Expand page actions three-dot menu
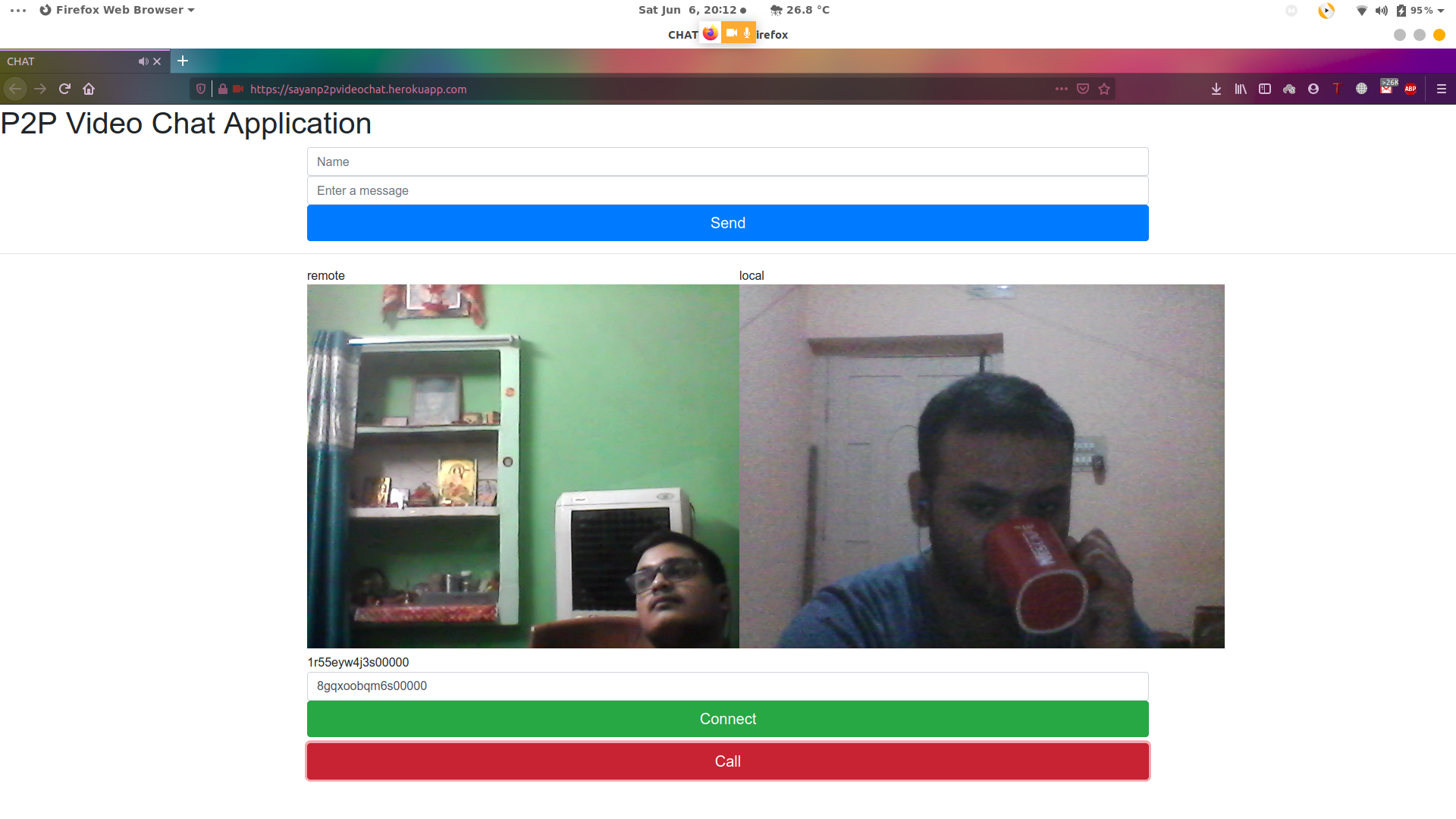Screen dimensions: 1456x819 (1061, 89)
